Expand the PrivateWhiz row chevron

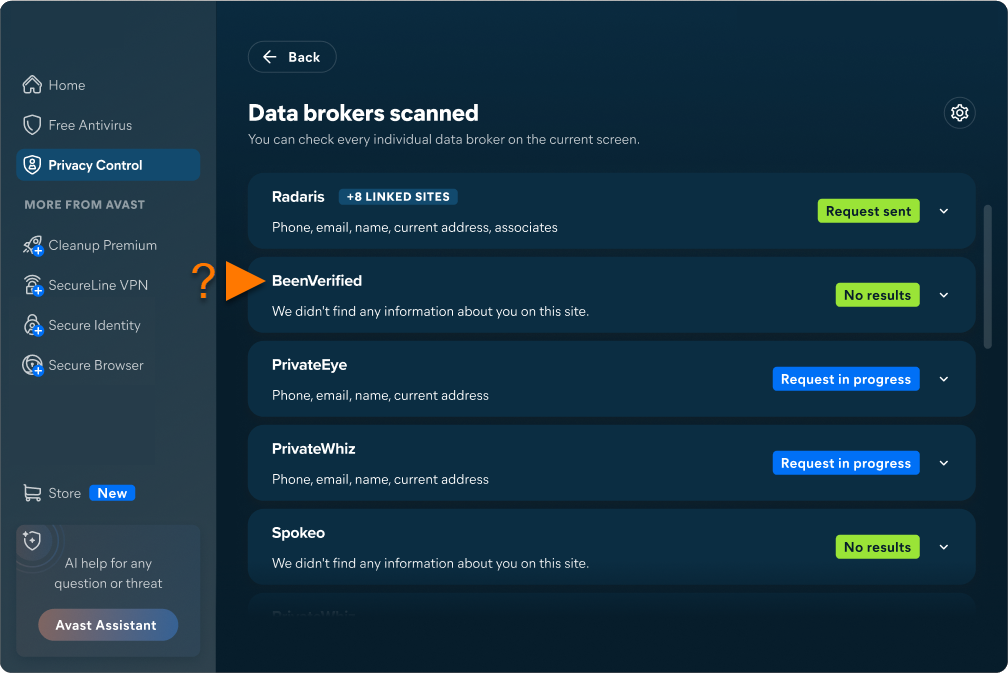coord(944,463)
